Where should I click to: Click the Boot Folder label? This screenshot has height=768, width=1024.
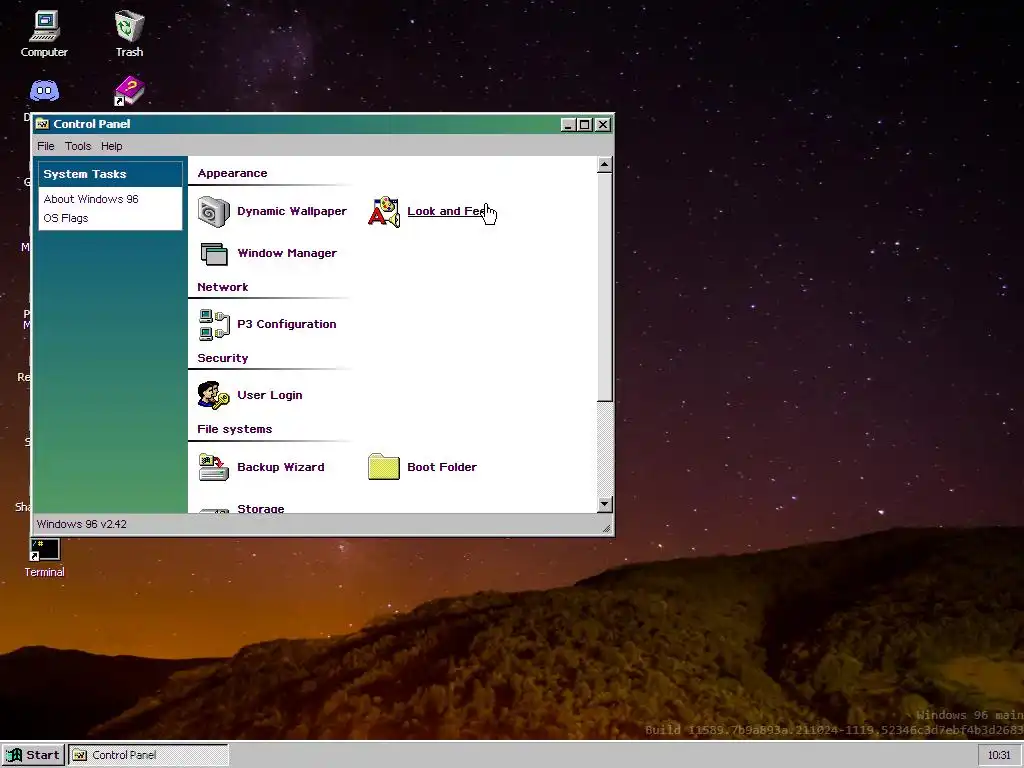click(x=442, y=467)
